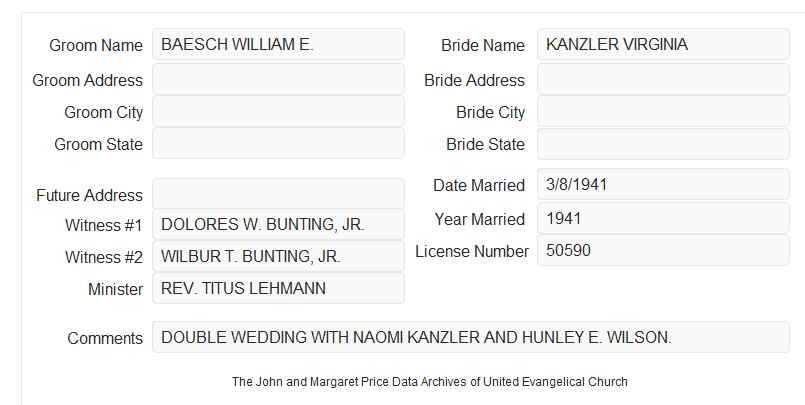Select the Future Address field

pos(278,194)
